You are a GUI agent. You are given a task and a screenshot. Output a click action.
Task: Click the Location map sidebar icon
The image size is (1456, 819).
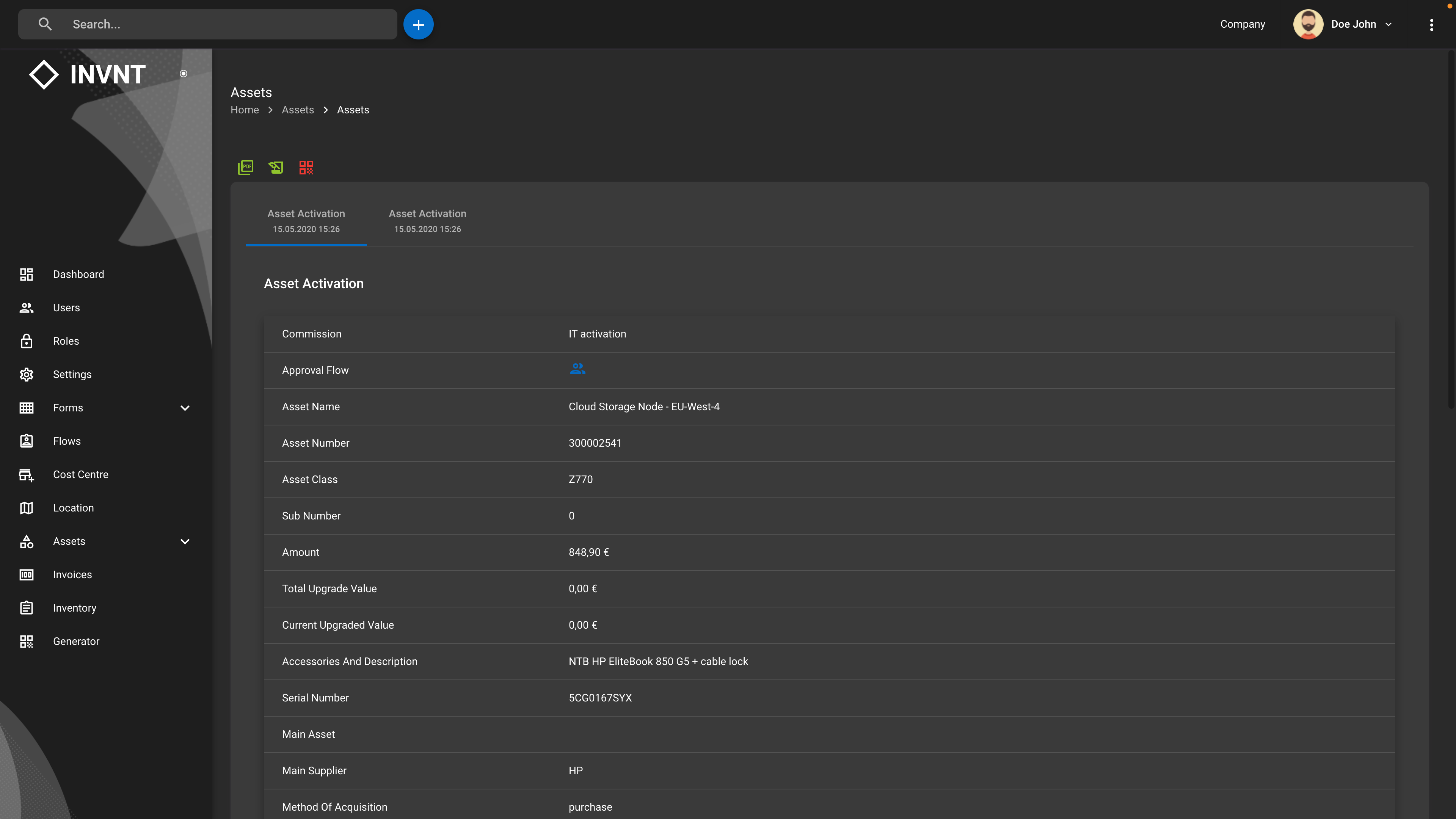tap(27, 508)
